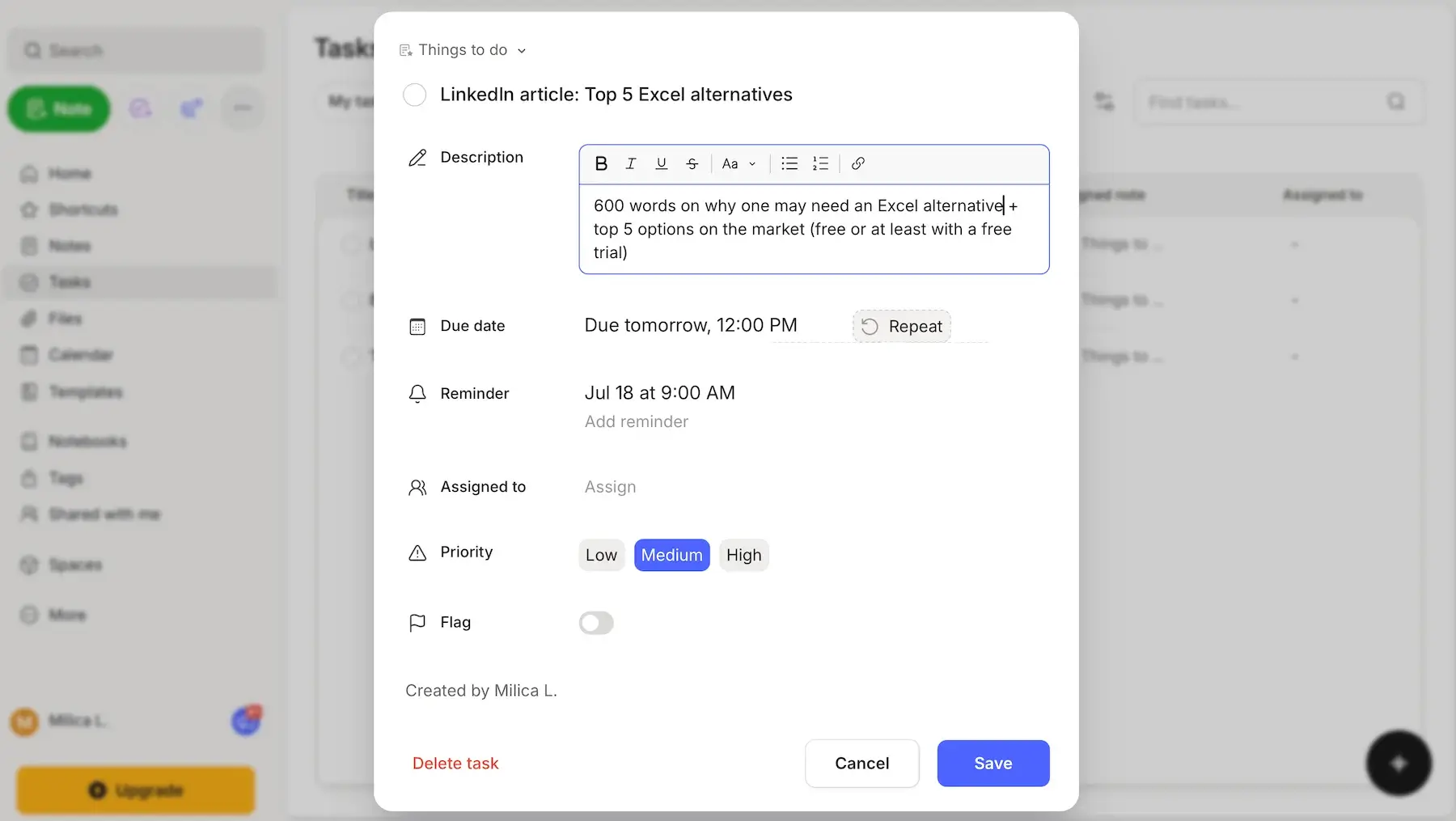Click the Find tasks search field
This screenshot has width=1456, height=821.
tap(1278, 102)
